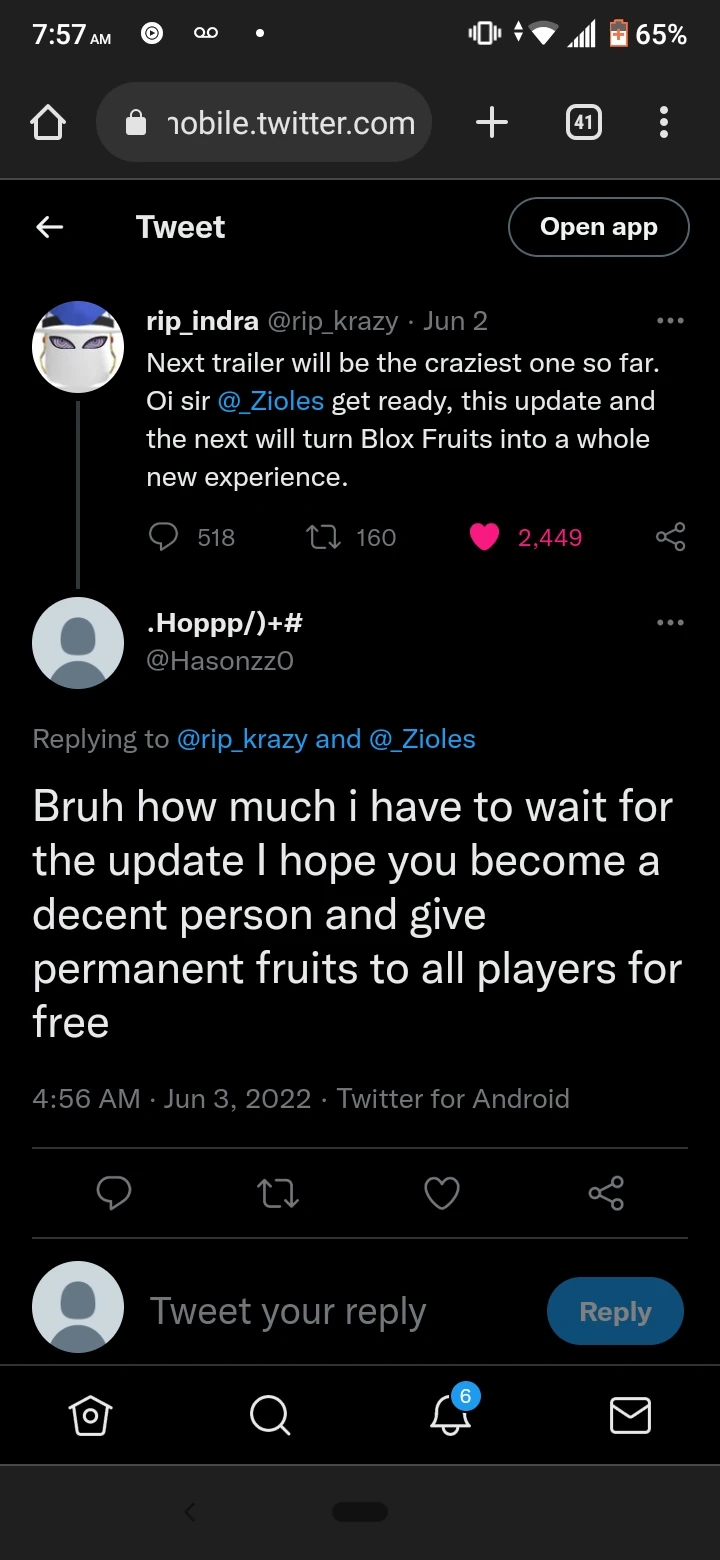This screenshot has width=720, height=1560.
Task: Retweet the Hoppp reply tweet
Action: (x=278, y=1193)
